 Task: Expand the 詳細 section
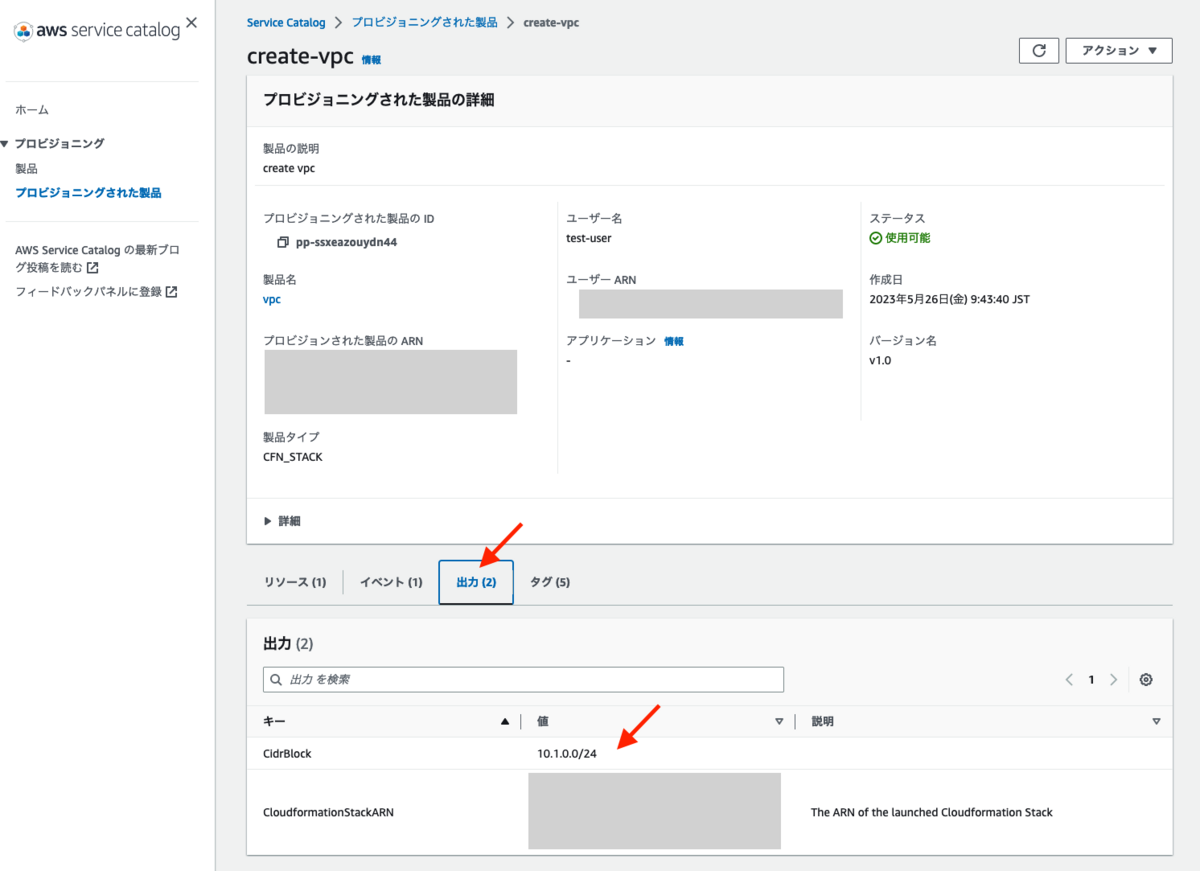(x=282, y=521)
